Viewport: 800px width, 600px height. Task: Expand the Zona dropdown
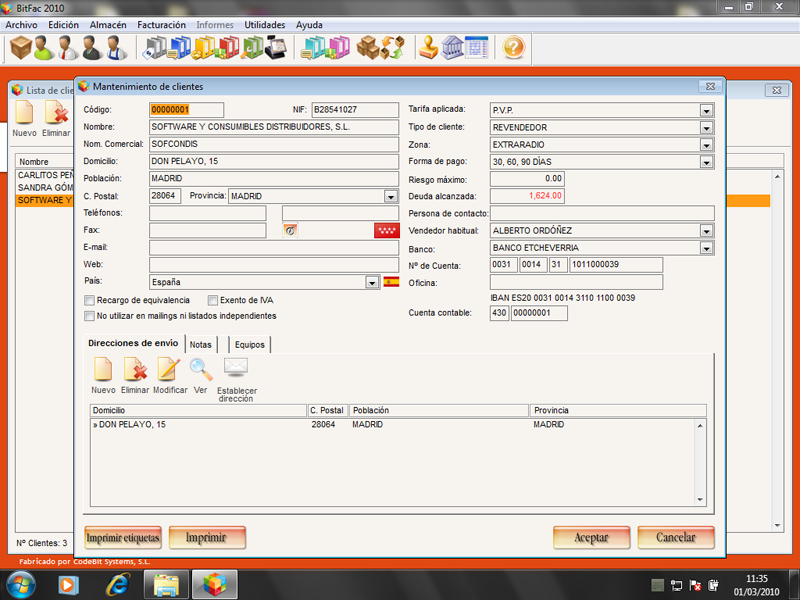tap(706, 145)
